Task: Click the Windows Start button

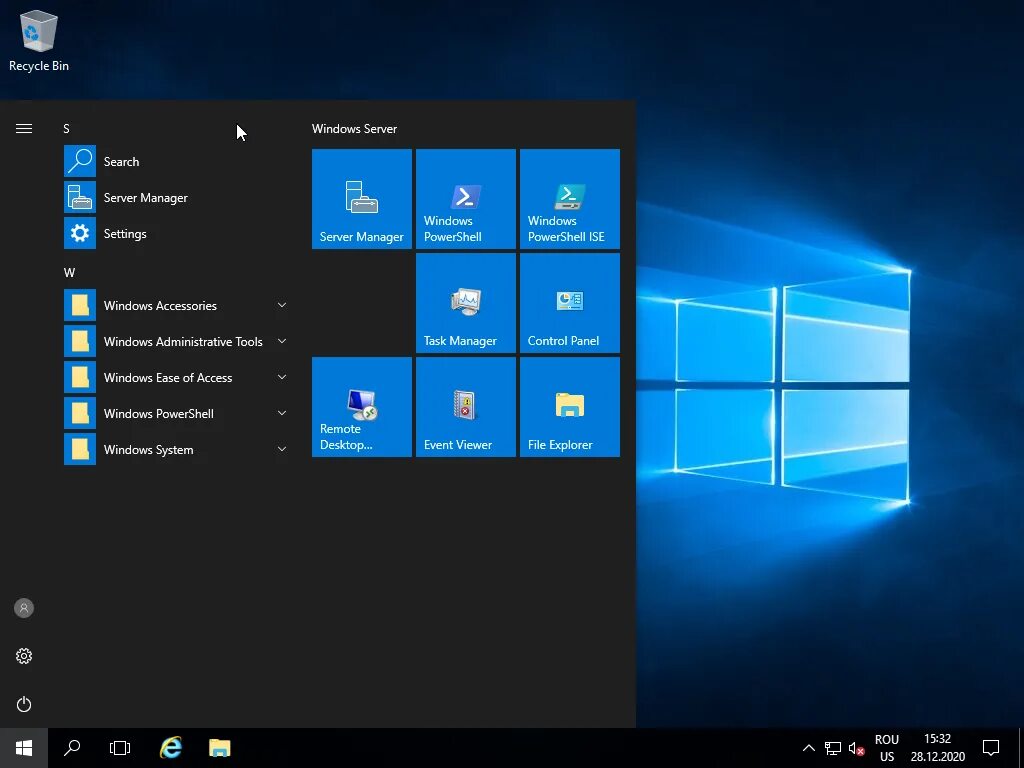Action: 24,748
